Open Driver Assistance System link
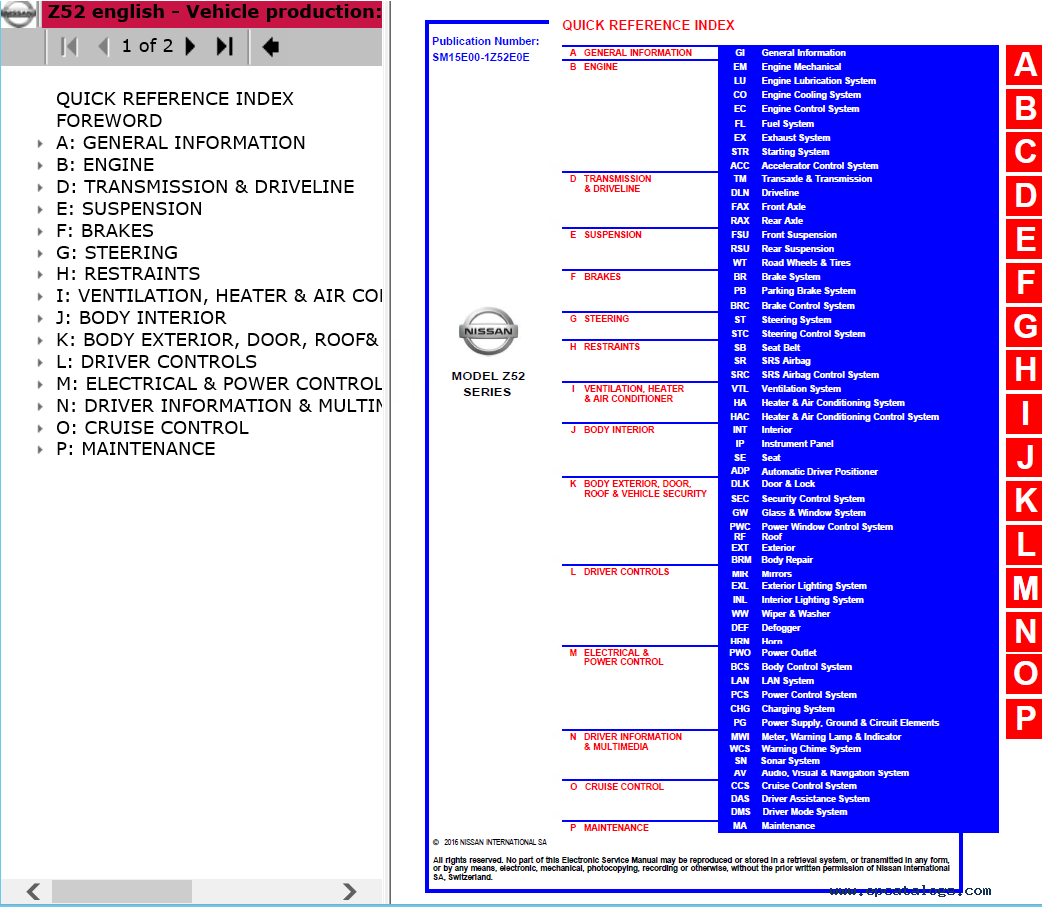Image resolution: width=1042 pixels, height=907 pixels. 815,799
